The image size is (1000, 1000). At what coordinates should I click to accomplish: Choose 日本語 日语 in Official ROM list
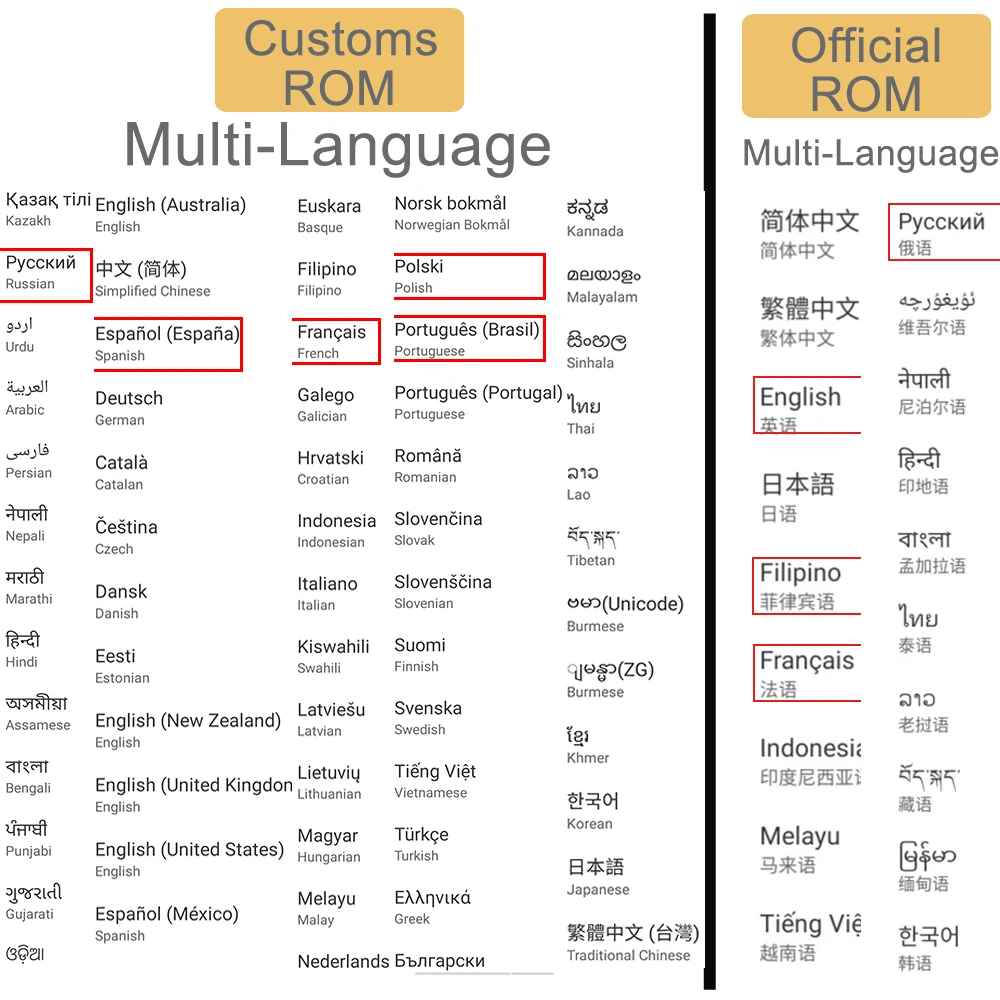tap(797, 497)
